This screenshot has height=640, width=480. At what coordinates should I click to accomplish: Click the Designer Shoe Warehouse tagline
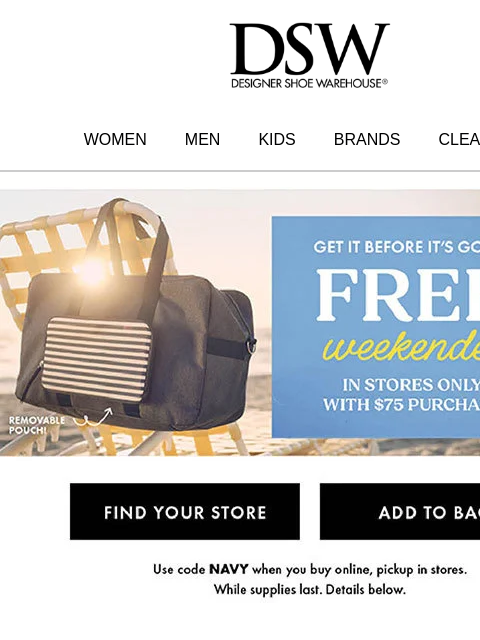pos(309,83)
